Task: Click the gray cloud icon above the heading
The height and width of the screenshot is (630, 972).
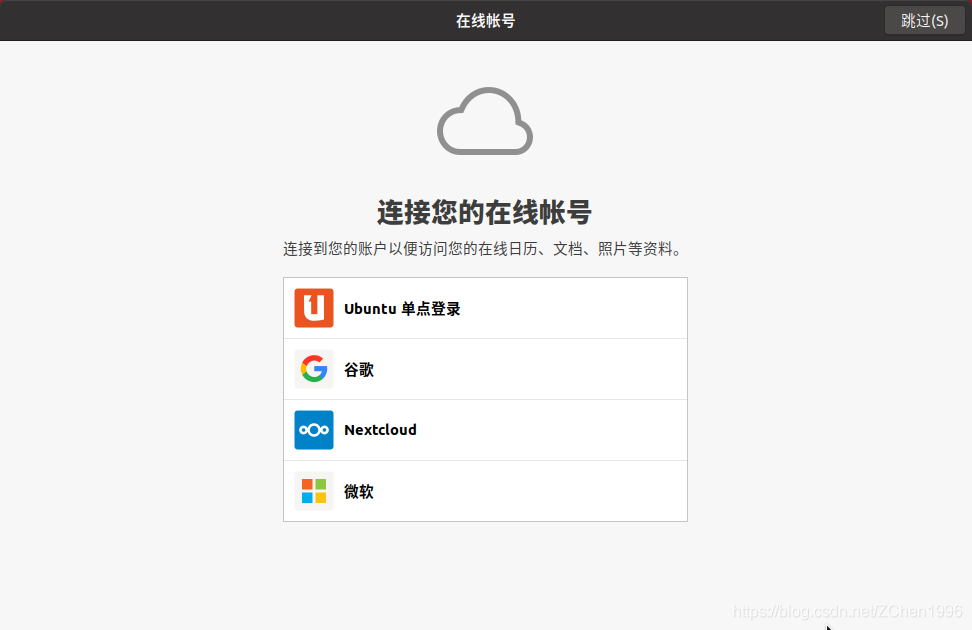Action: [x=485, y=121]
